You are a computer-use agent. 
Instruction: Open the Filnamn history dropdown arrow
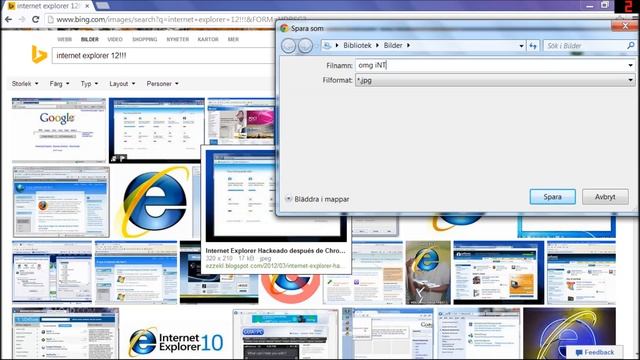click(x=631, y=65)
